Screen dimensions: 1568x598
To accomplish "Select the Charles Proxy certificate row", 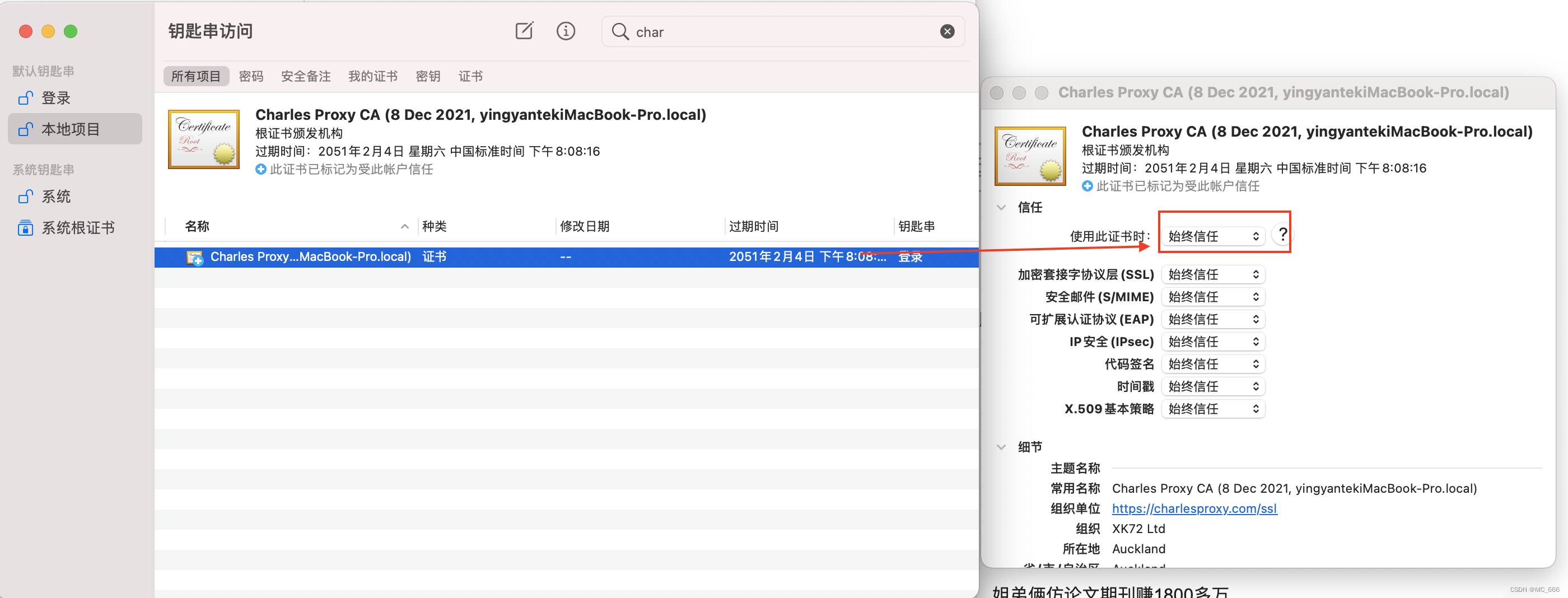I will click(566, 256).
